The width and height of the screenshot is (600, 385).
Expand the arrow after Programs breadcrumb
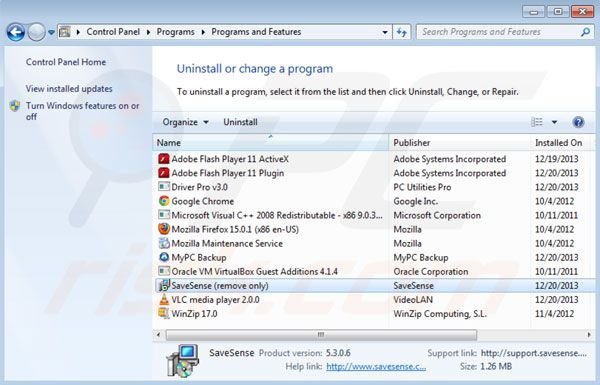coord(203,32)
